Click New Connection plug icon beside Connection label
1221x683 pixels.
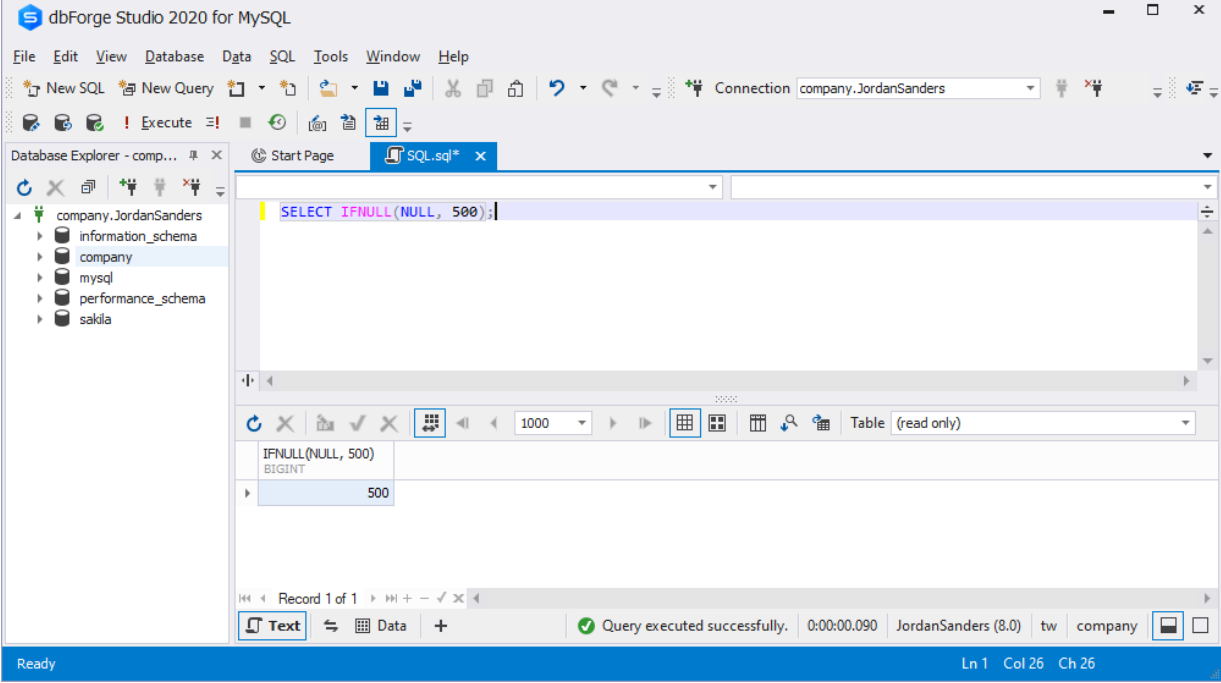(x=694, y=88)
